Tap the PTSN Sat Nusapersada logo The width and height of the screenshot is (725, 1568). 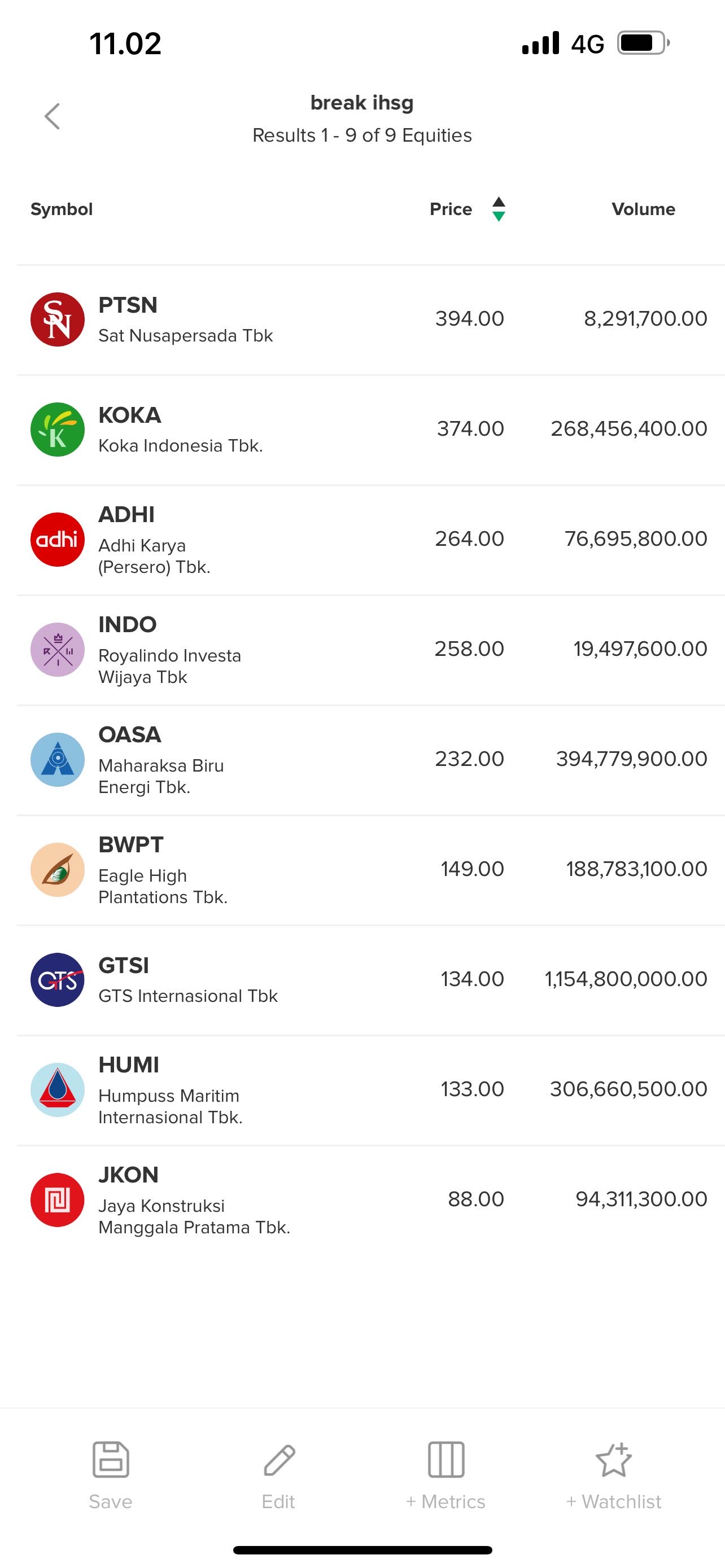(x=57, y=319)
